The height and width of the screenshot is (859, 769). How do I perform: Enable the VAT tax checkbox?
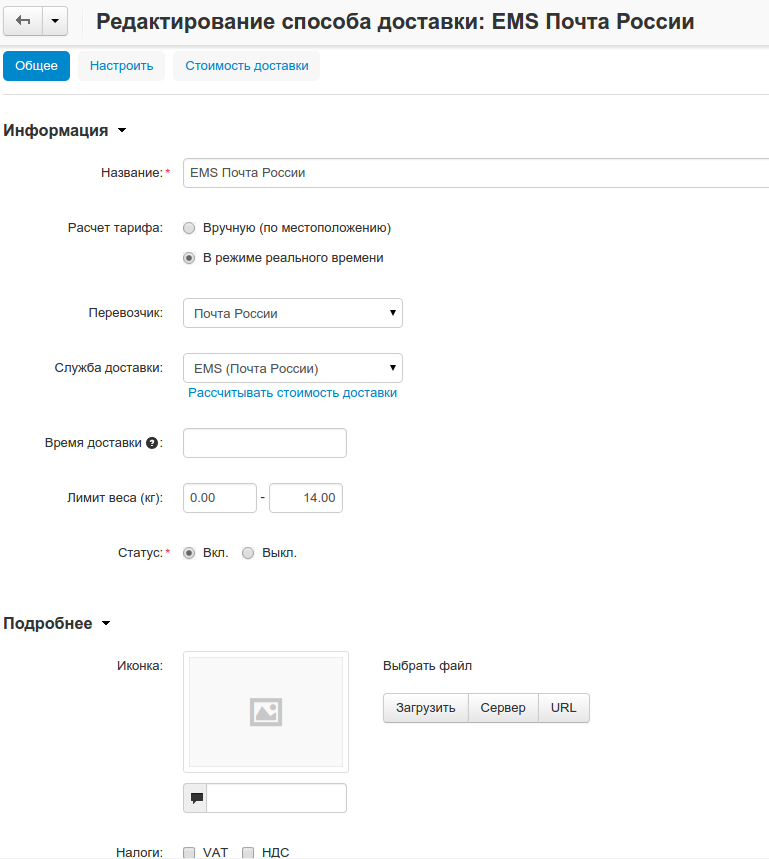point(189,853)
